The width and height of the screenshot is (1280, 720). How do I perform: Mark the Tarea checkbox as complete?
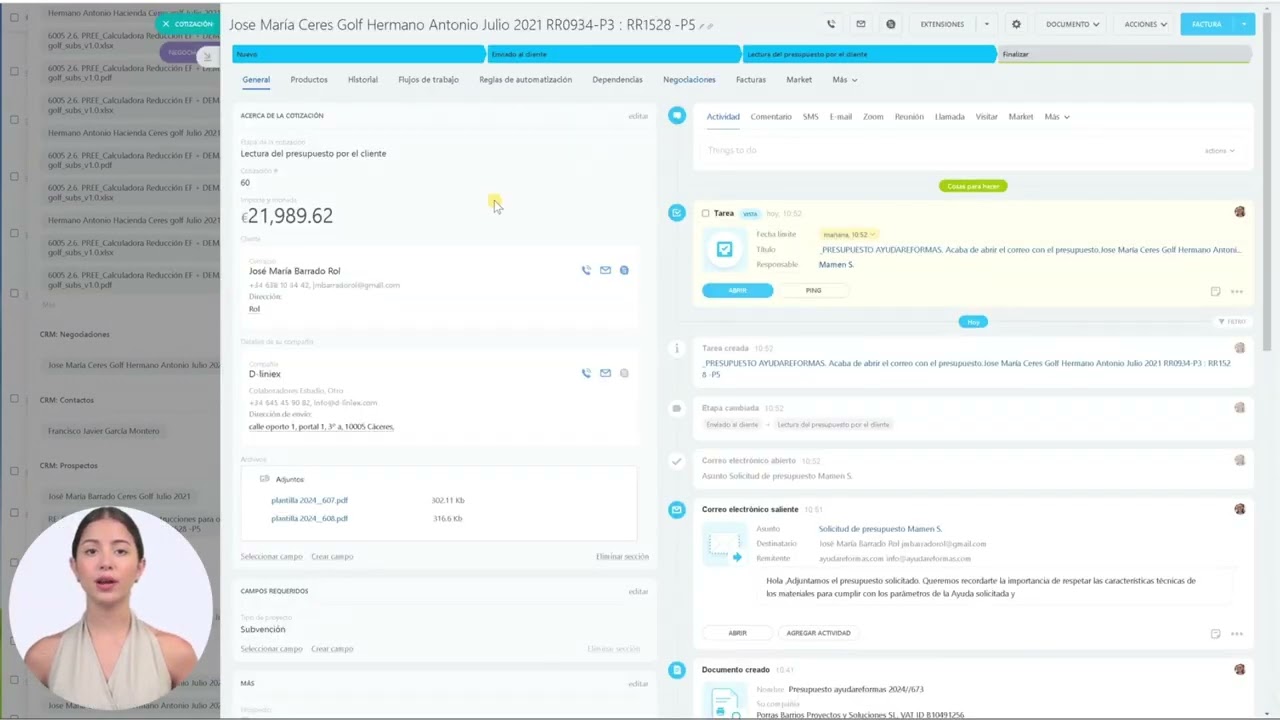[706, 213]
